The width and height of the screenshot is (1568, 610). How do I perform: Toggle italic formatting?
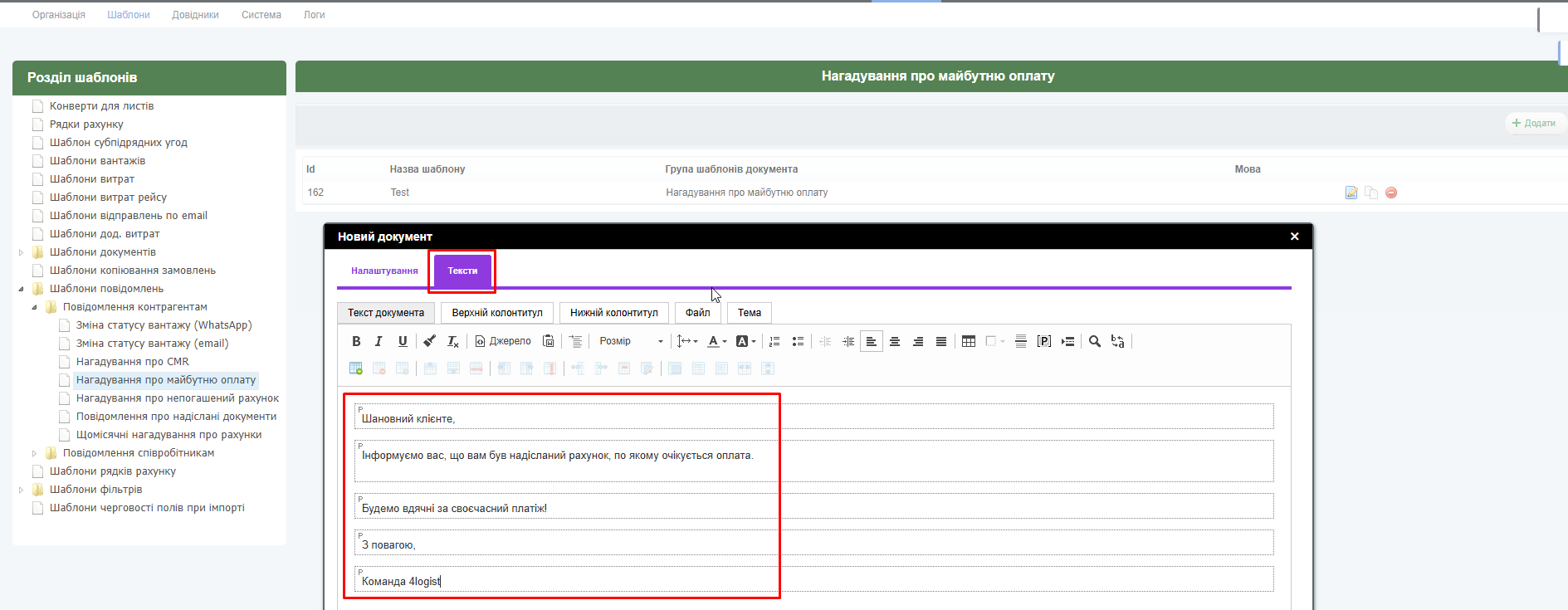379,341
